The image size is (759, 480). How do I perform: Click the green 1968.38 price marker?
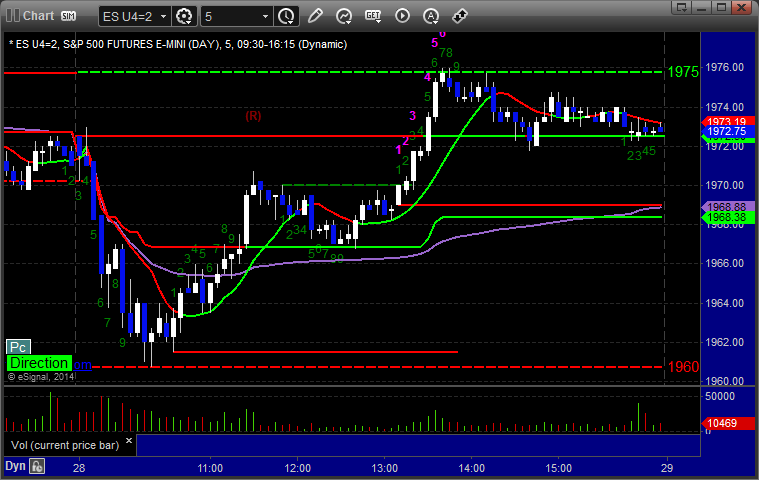coord(728,217)
